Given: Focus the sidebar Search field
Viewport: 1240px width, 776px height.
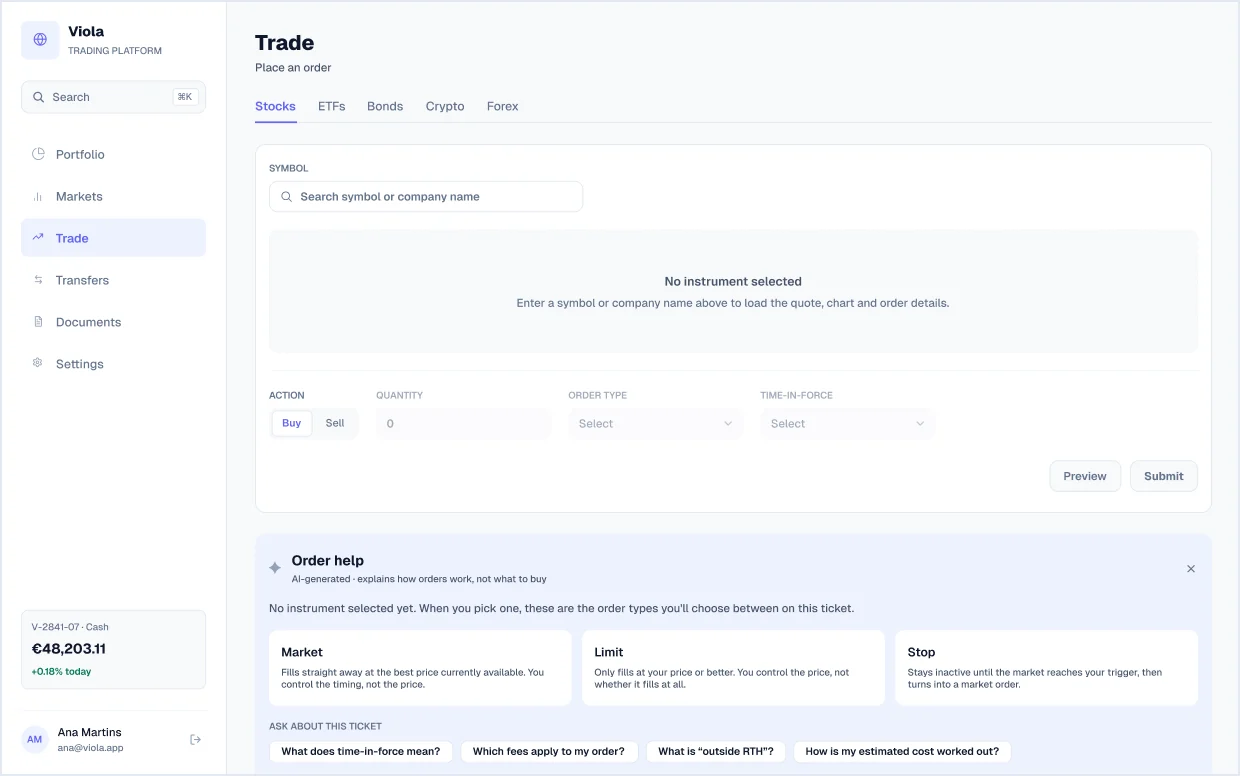Looking at the screenshot, I should 113,97.
